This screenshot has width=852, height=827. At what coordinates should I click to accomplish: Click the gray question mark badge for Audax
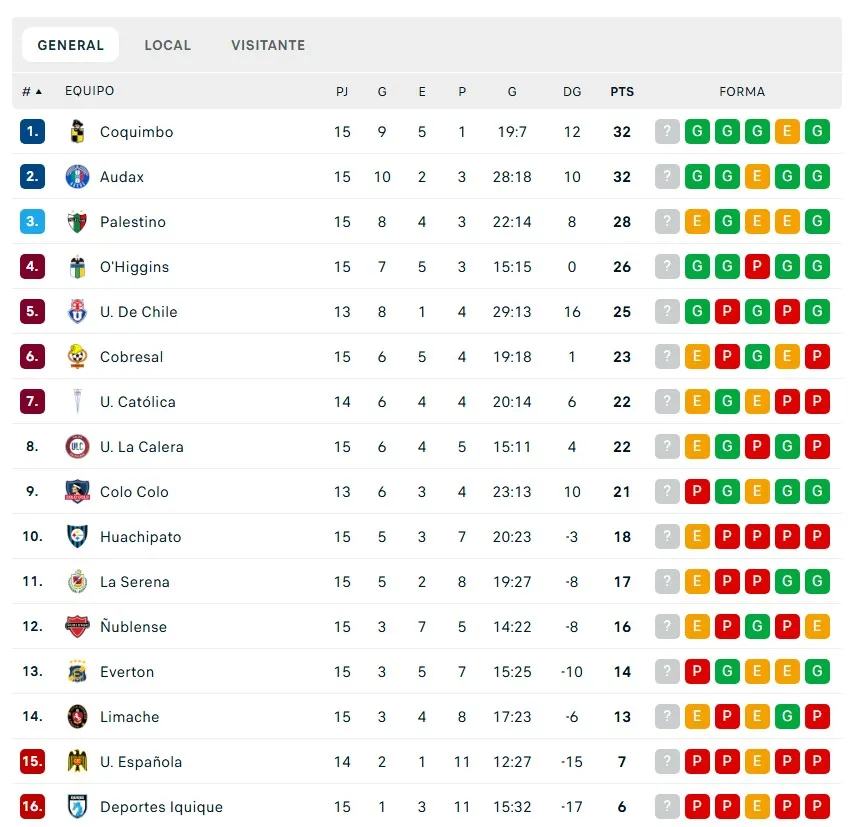[x=667, y=177]
